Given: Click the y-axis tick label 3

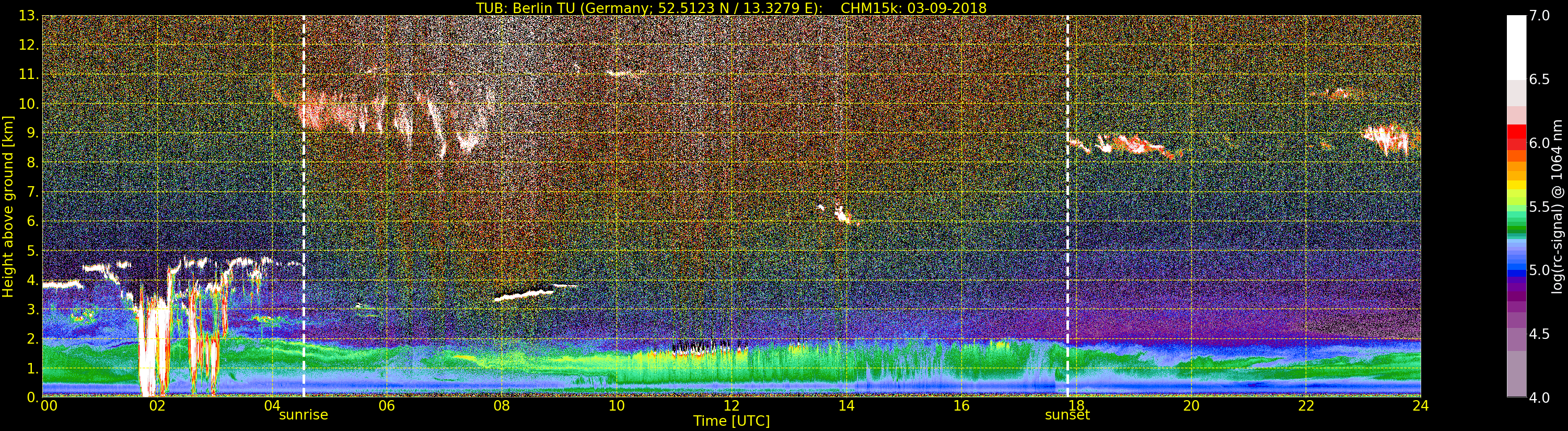Looking at the screenshot, I should tap(32, 309).
